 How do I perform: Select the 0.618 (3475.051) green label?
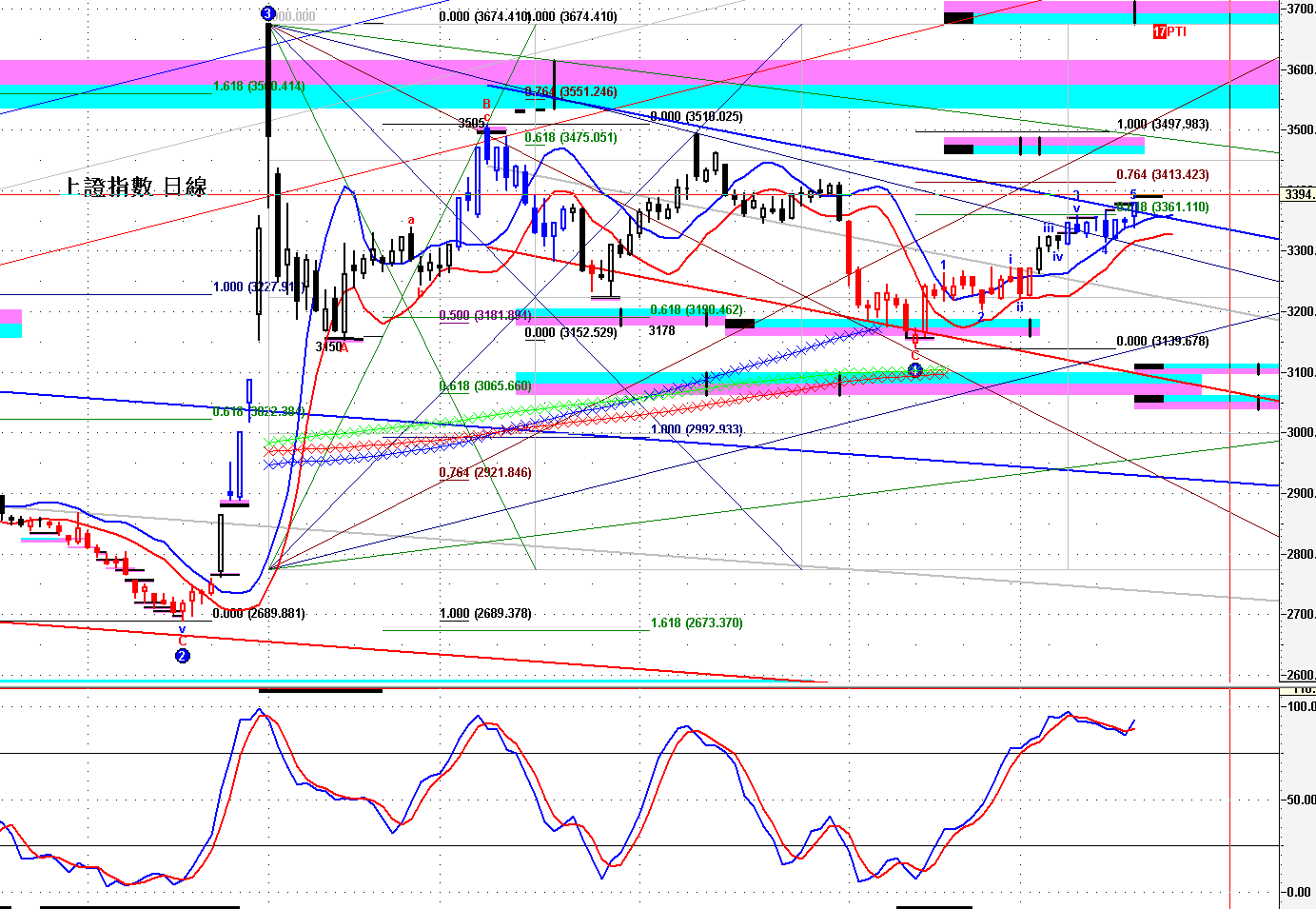[571, 137]
